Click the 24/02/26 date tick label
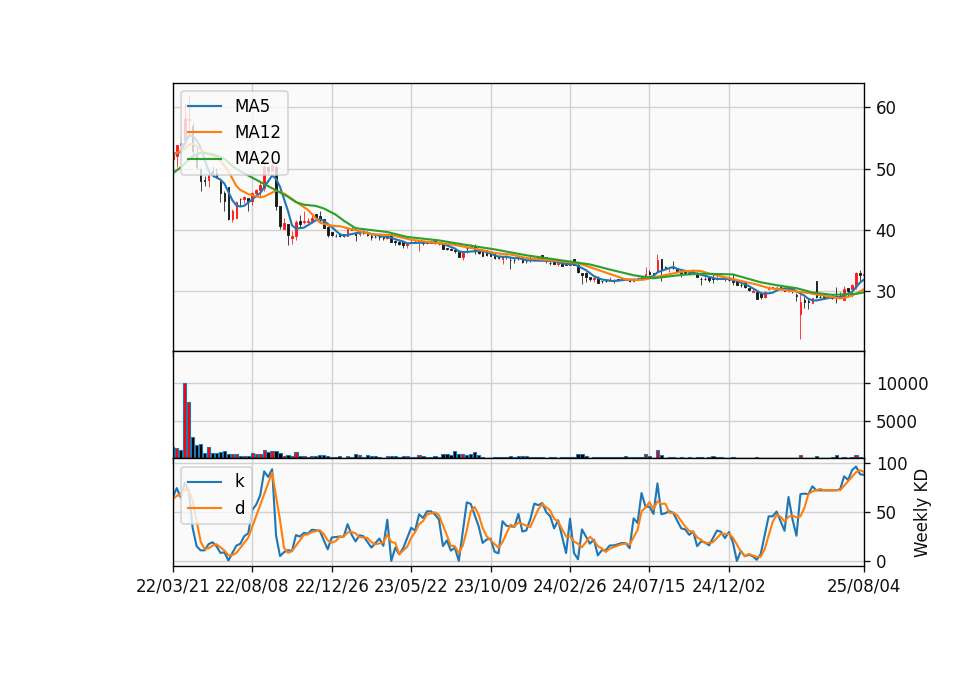 coord(569,586)
